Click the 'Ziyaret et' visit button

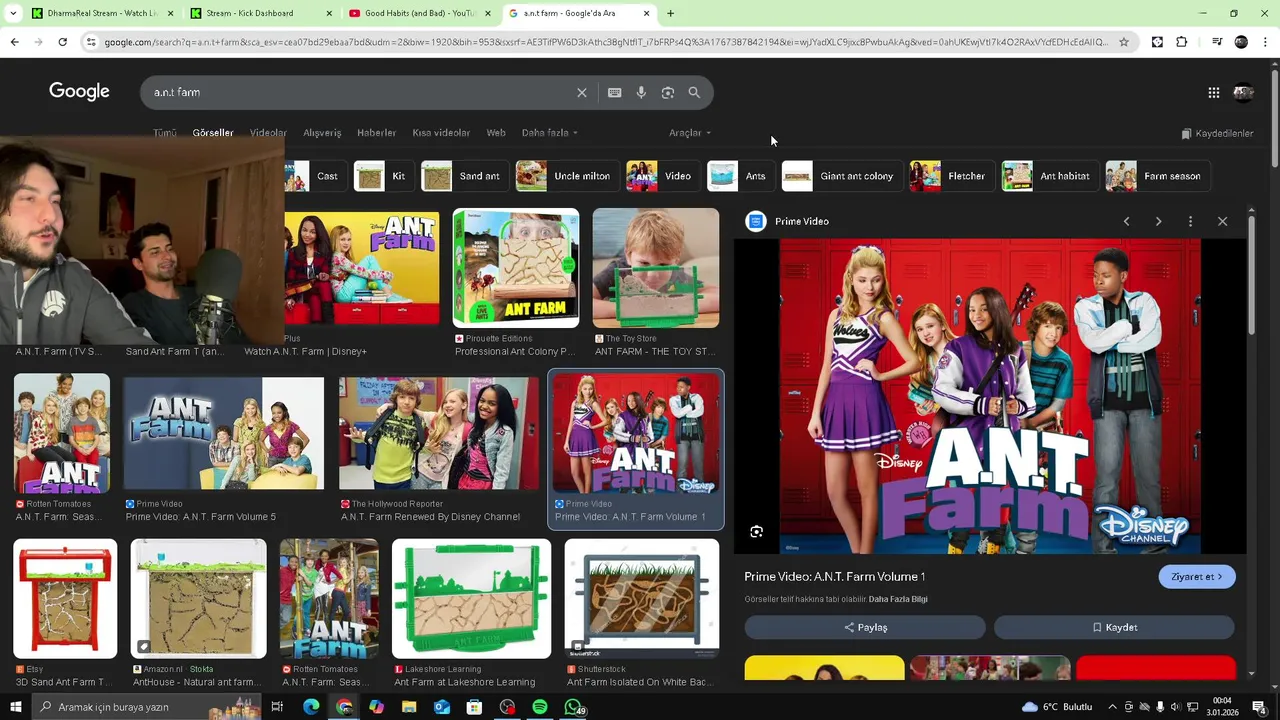coord(1197,577)
